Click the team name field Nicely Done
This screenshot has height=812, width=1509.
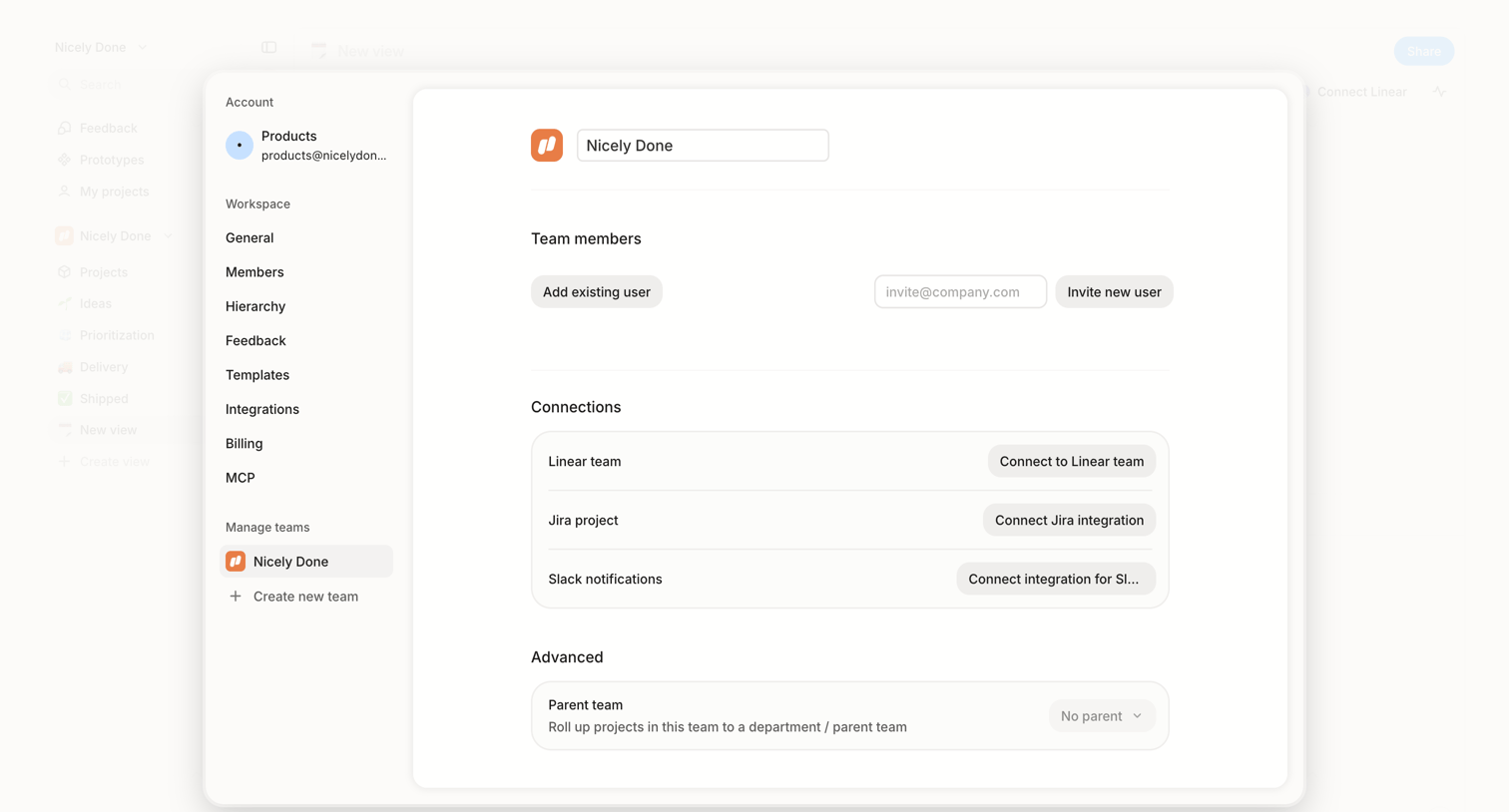tap(703, 146)
